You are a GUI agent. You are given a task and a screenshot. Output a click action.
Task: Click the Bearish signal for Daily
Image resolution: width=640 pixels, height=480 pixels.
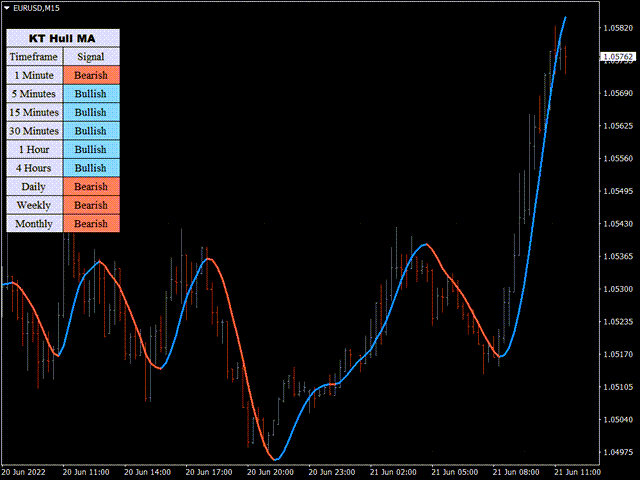[91, 187]
